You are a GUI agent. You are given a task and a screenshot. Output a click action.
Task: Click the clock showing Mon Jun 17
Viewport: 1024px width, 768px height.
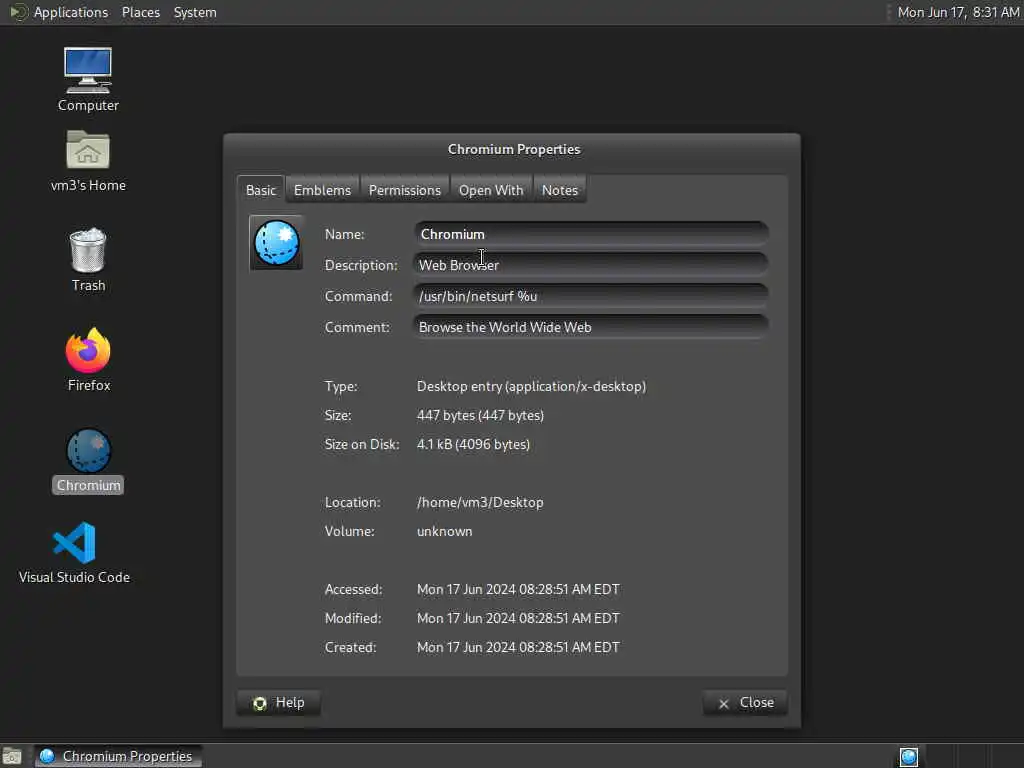957,12
